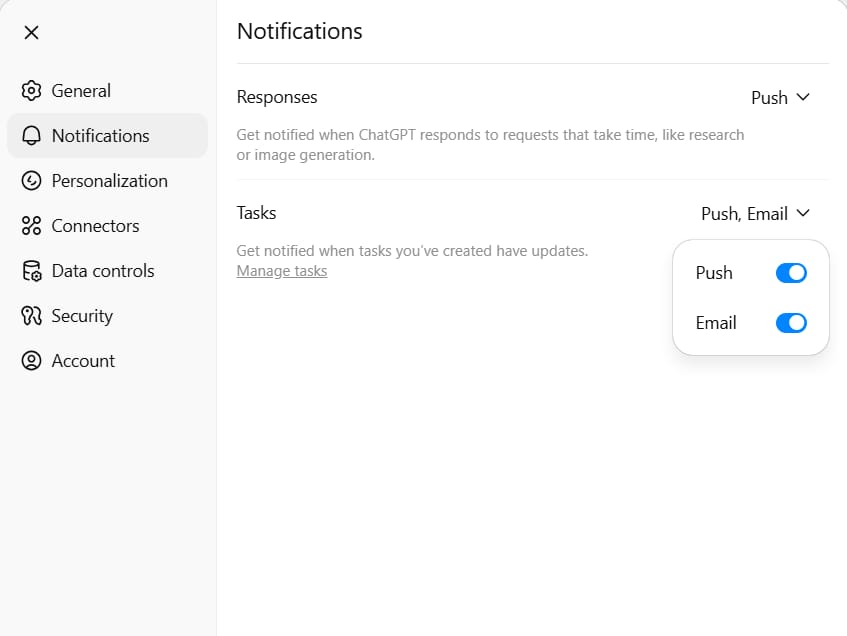Viewport: 847px width, 636px height.
Task: Close settings with the X icon
Action: click(x=31, y=32)
